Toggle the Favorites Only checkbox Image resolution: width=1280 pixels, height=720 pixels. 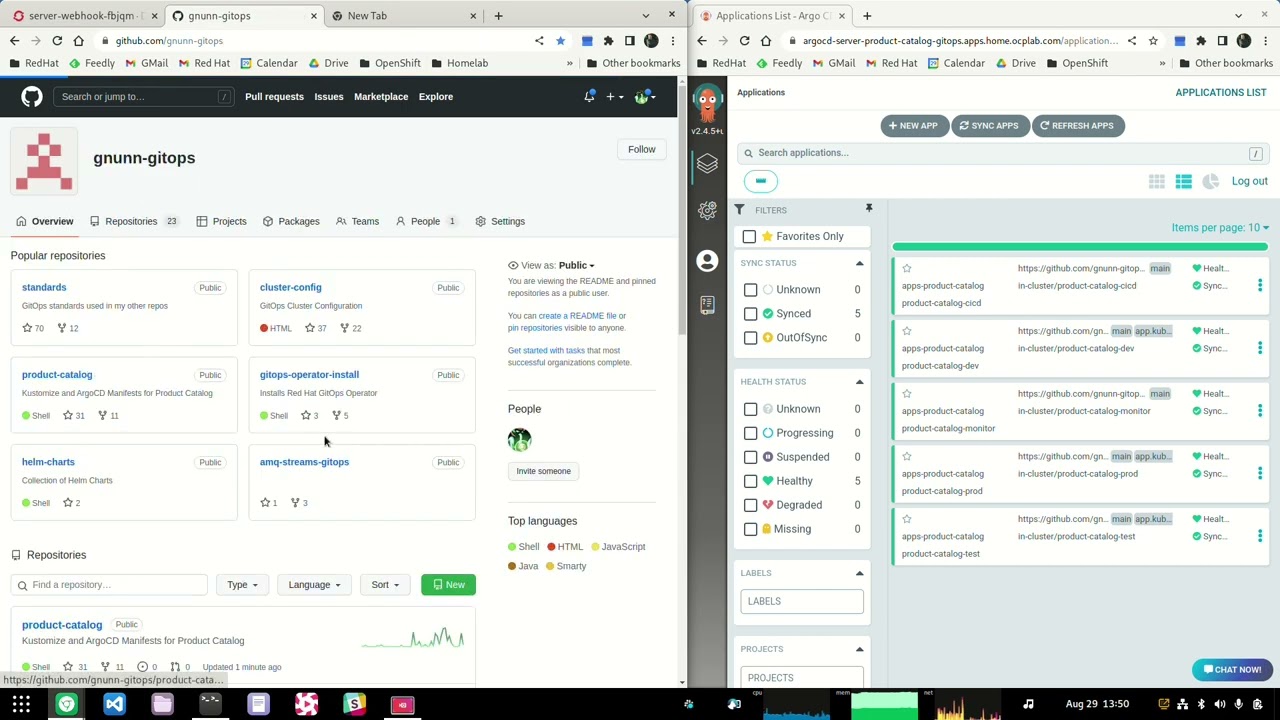(x=749, y=236)
